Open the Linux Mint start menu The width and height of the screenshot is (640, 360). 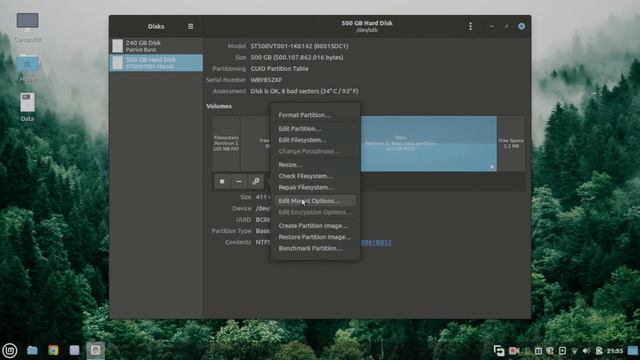click(10, 350)
